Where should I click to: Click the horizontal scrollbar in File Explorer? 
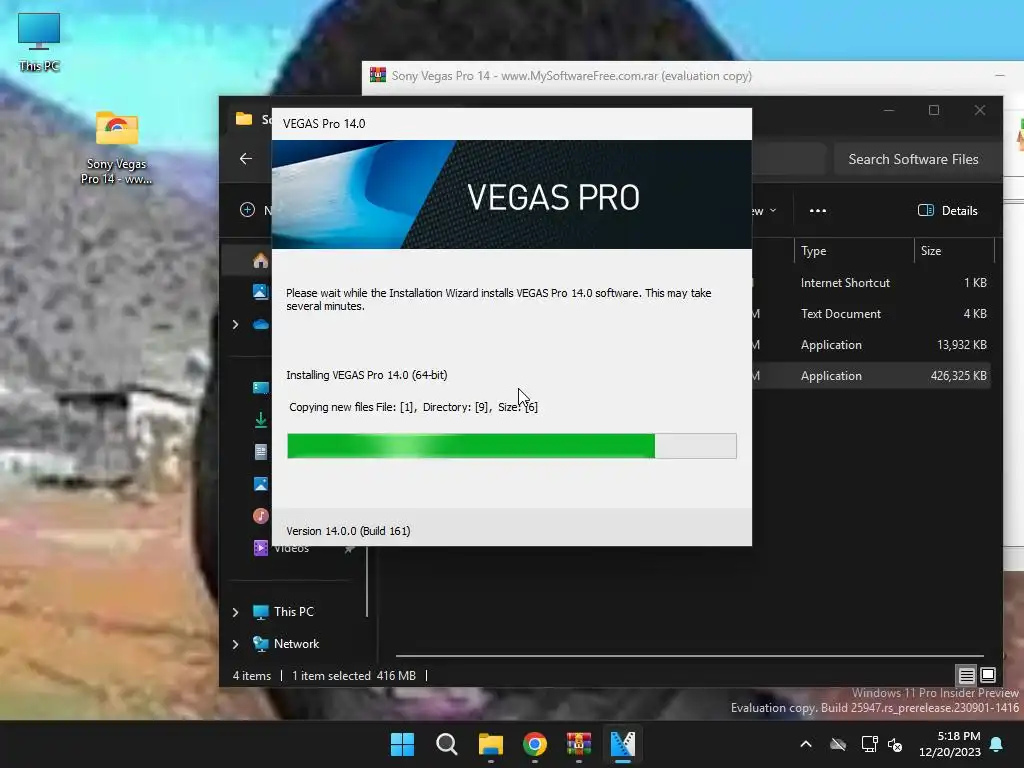tap(690, 655)
